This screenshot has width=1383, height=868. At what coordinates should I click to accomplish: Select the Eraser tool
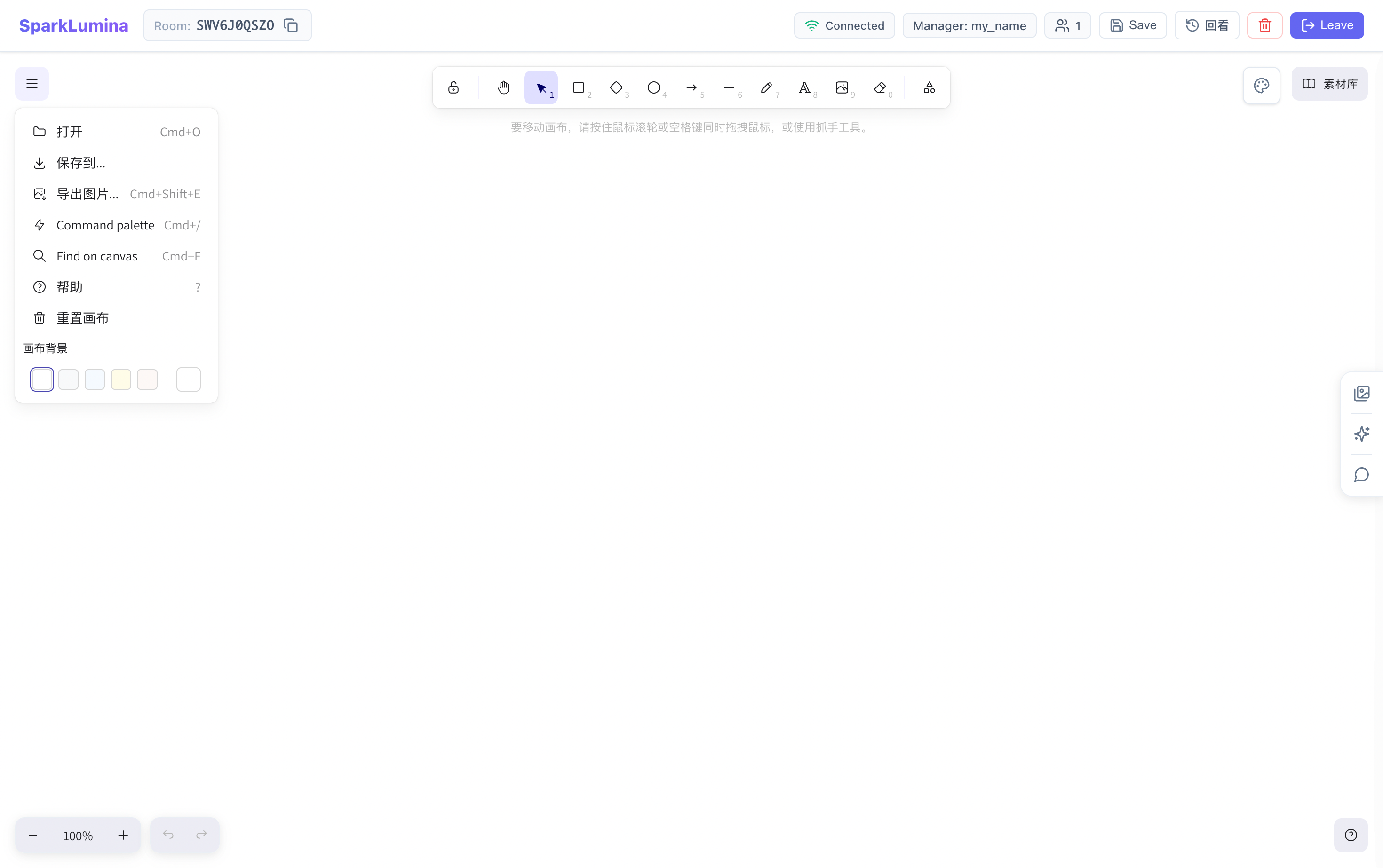tap(879, 87)
